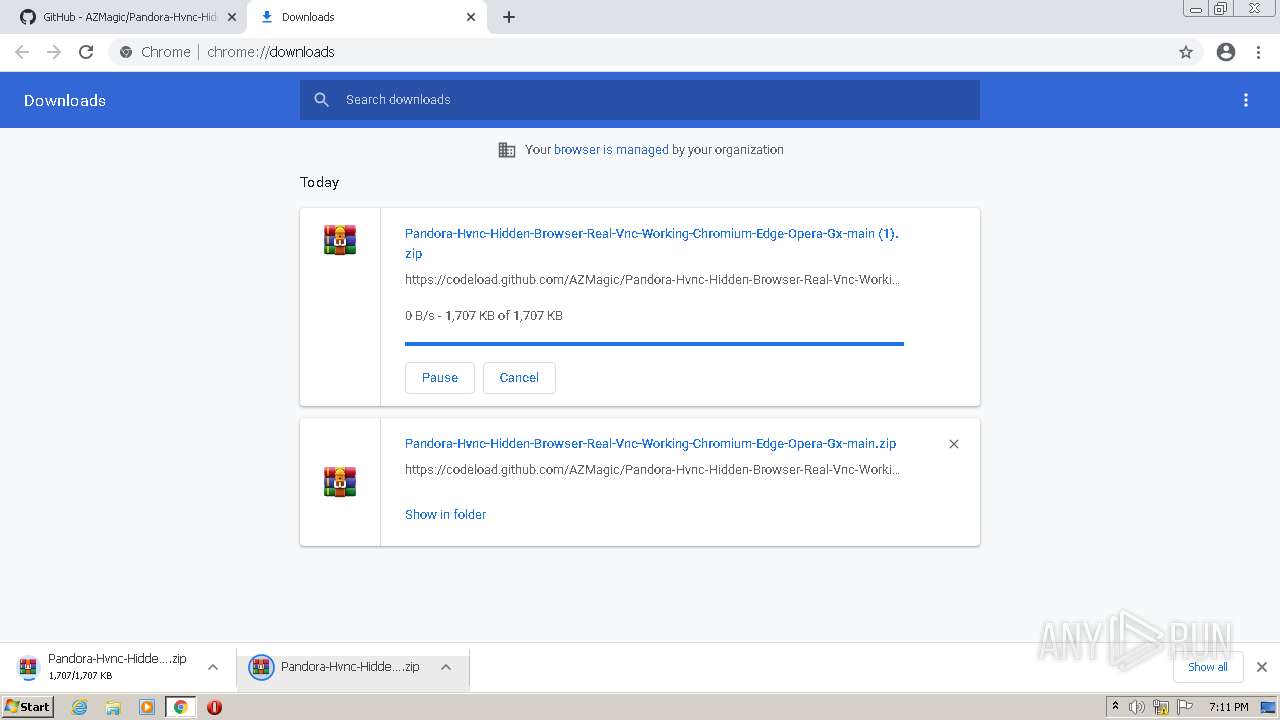Open Windows Explorer from taskbar
The width and height of the screenshot is (1280, 720).
pos(113,707)
